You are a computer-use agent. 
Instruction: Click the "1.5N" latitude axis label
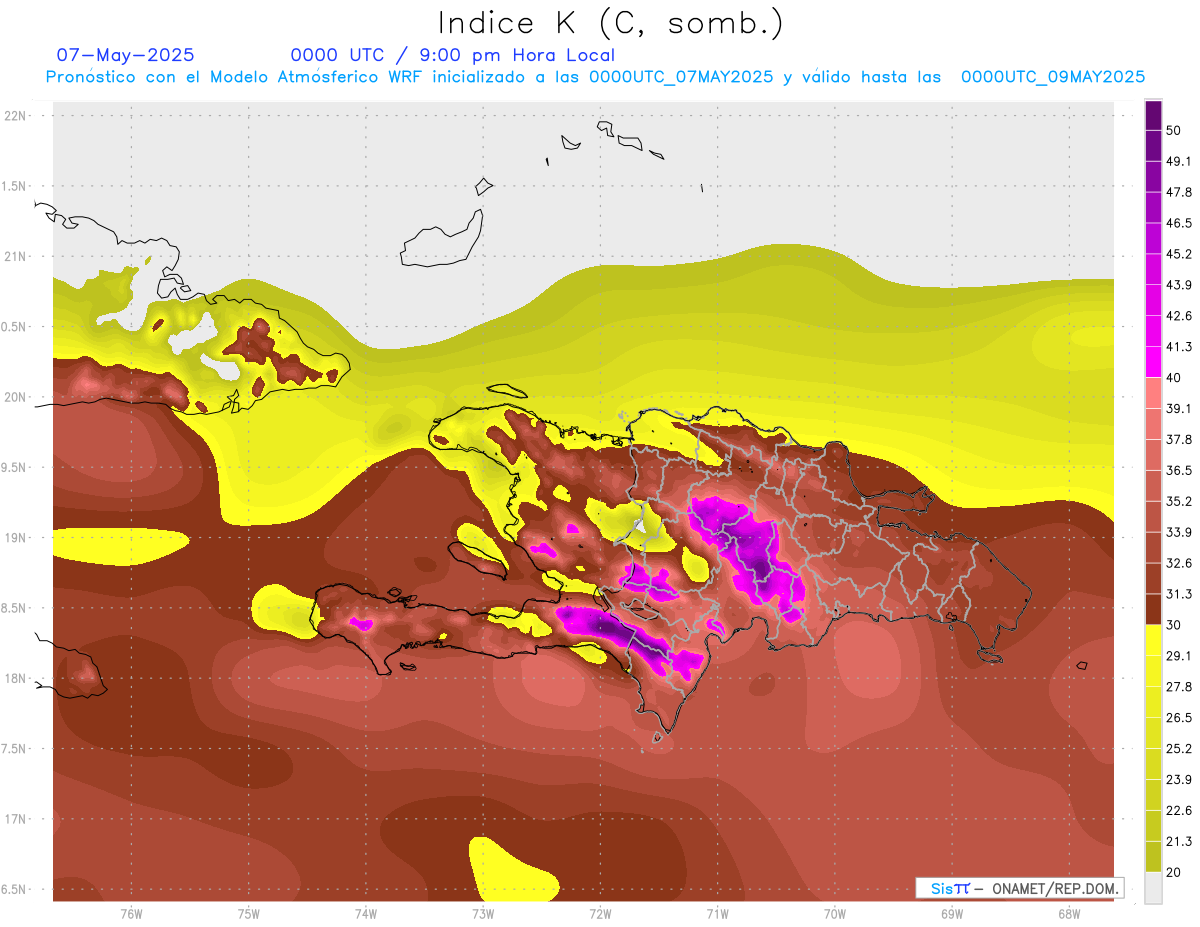pos(15,186)
